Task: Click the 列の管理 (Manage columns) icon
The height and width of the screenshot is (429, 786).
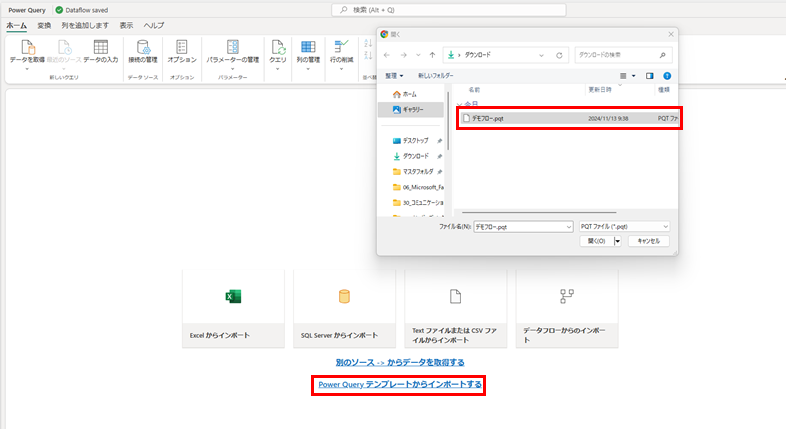Action: [308, 47]
